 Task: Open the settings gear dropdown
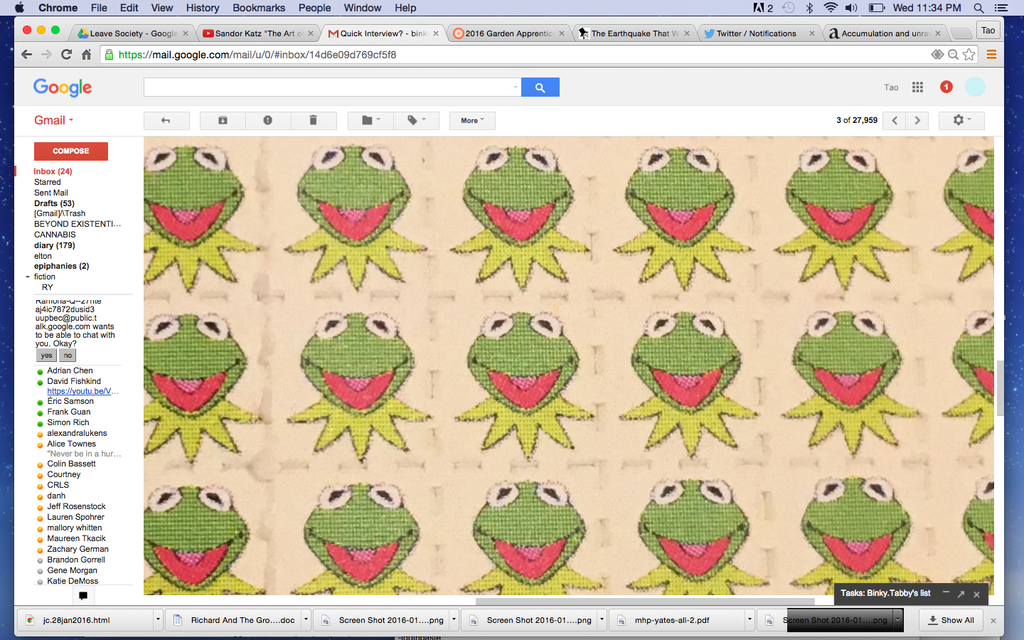click(961, 120)
